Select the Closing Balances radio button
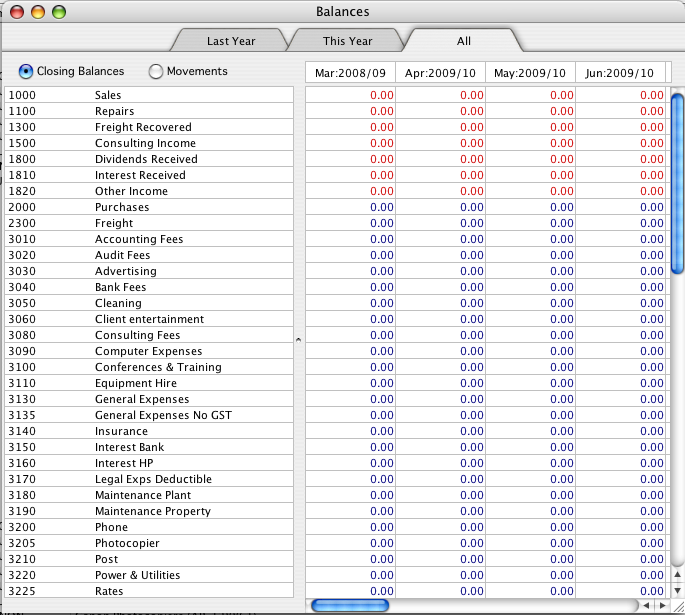This screenshot has height=615, width=685. coord(26,71)
